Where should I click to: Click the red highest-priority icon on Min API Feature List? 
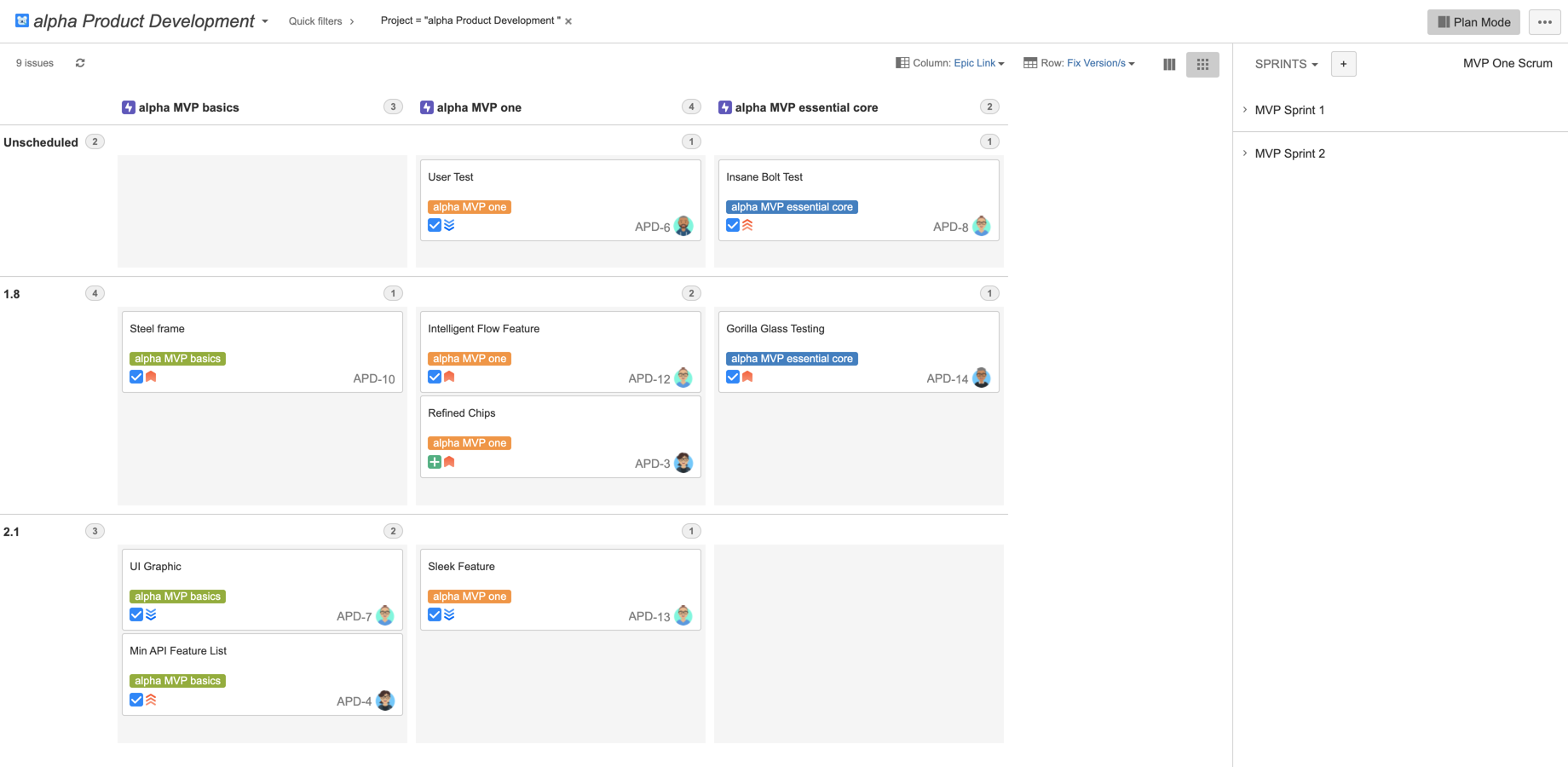151,700
